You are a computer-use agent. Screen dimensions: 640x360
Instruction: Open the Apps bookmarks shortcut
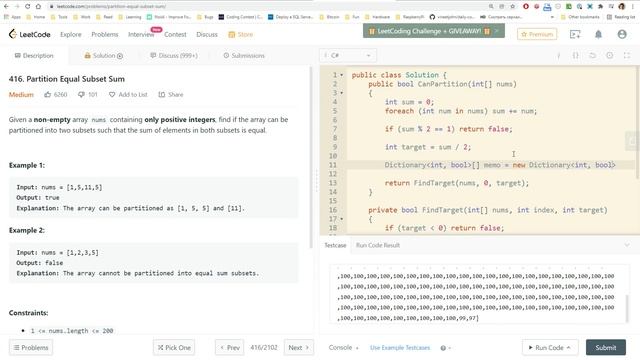[12, 17]
